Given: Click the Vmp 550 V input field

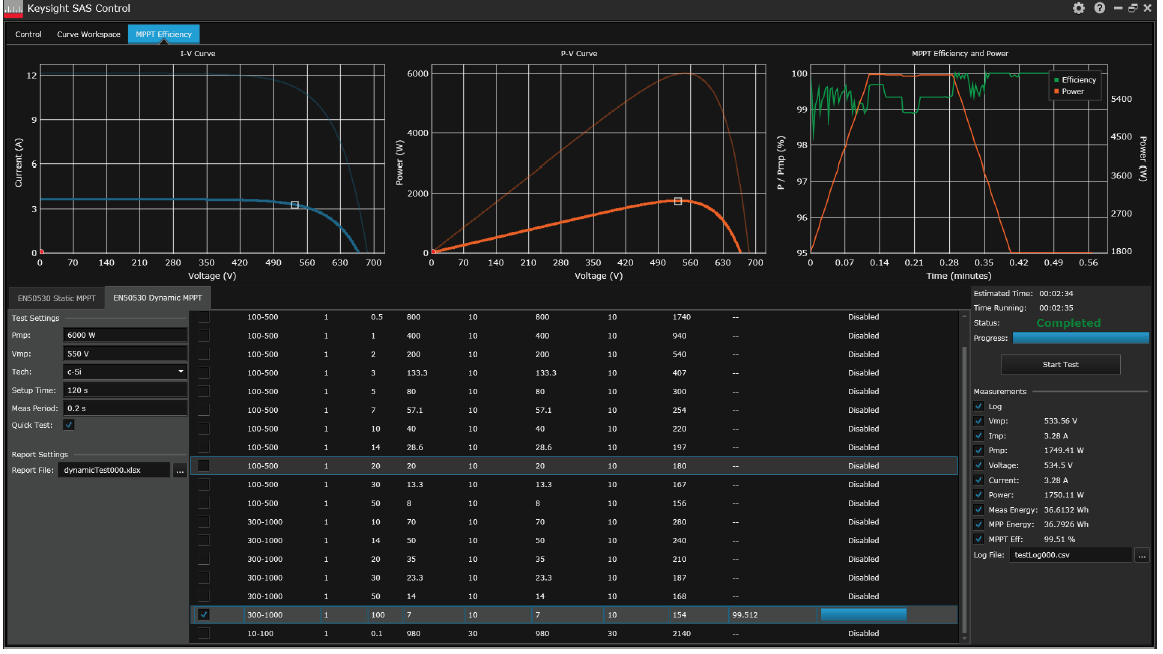Looking at the screenshot, I should pyautogui.click(x=125, y=354).
